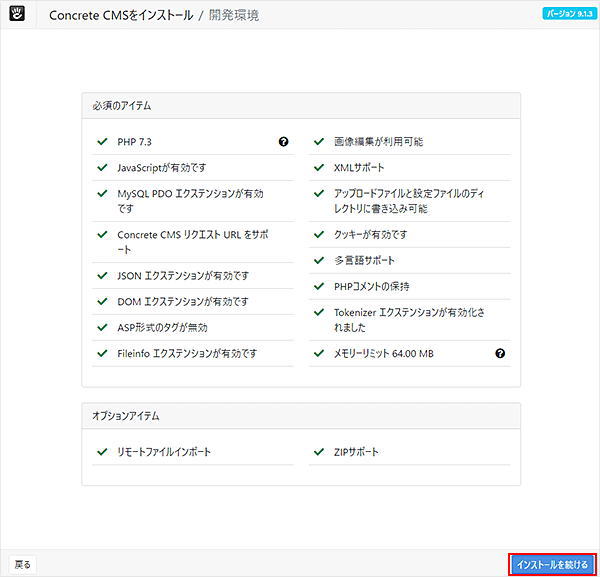Image resolution: width=600 pixels, height=577 pixels.
Task: Select the 画像編集が利用可能 text
Action: click(378, 142)
